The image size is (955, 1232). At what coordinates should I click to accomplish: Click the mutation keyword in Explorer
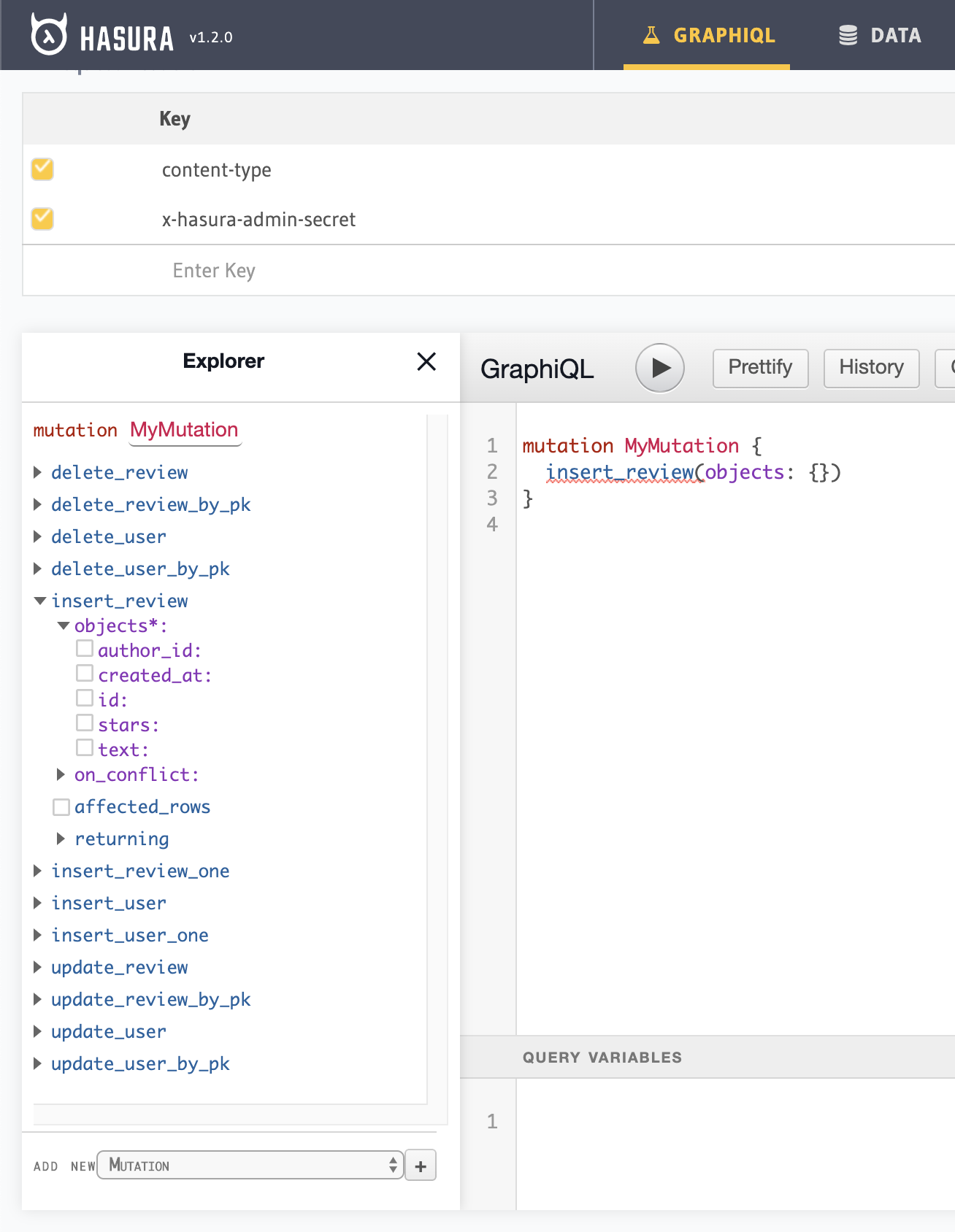[x=75, y=430]
